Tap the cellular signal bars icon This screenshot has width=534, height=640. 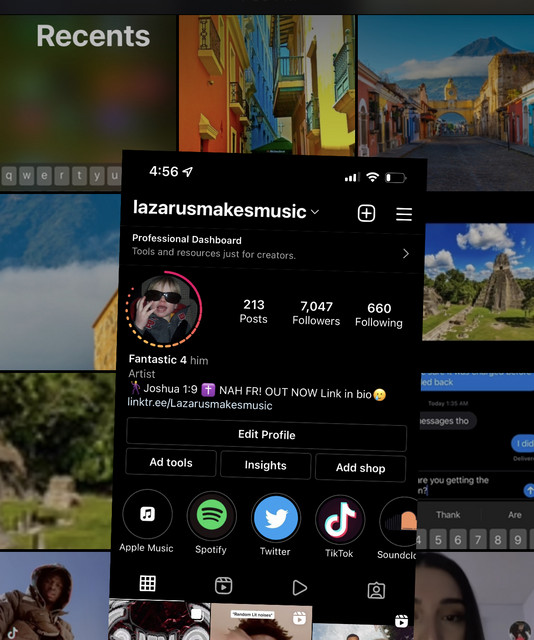click(352, 177)
